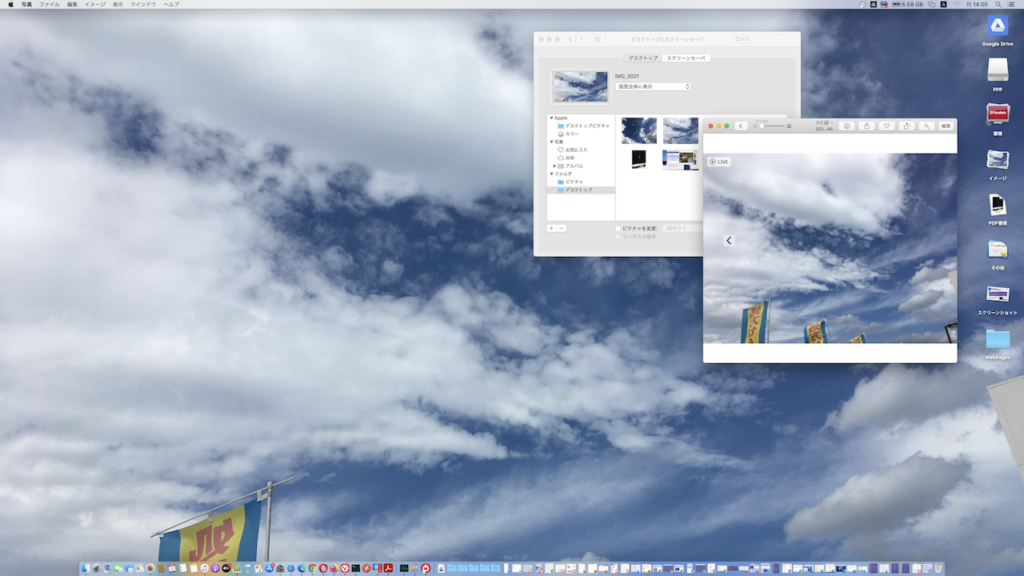Click the 編集 button in Photos toolbar
This screenshot has width=1024, height=576.
pyautogui.click(x=945, y=126)
